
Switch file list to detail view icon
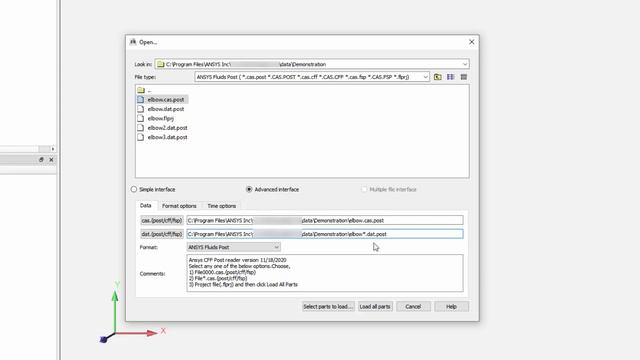(464, 77)
